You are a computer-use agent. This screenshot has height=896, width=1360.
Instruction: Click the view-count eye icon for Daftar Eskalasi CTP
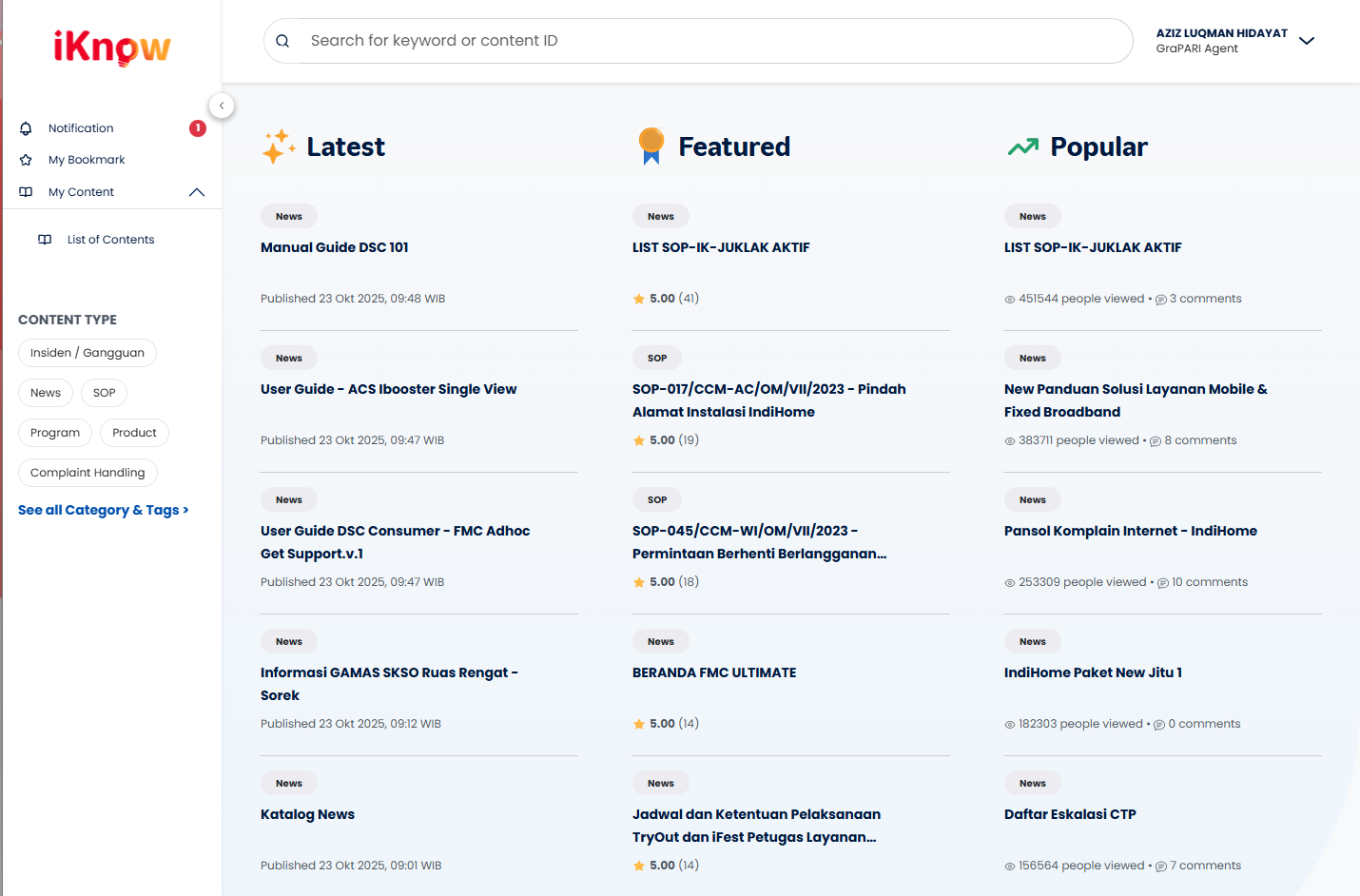(x=1010, y=867)
